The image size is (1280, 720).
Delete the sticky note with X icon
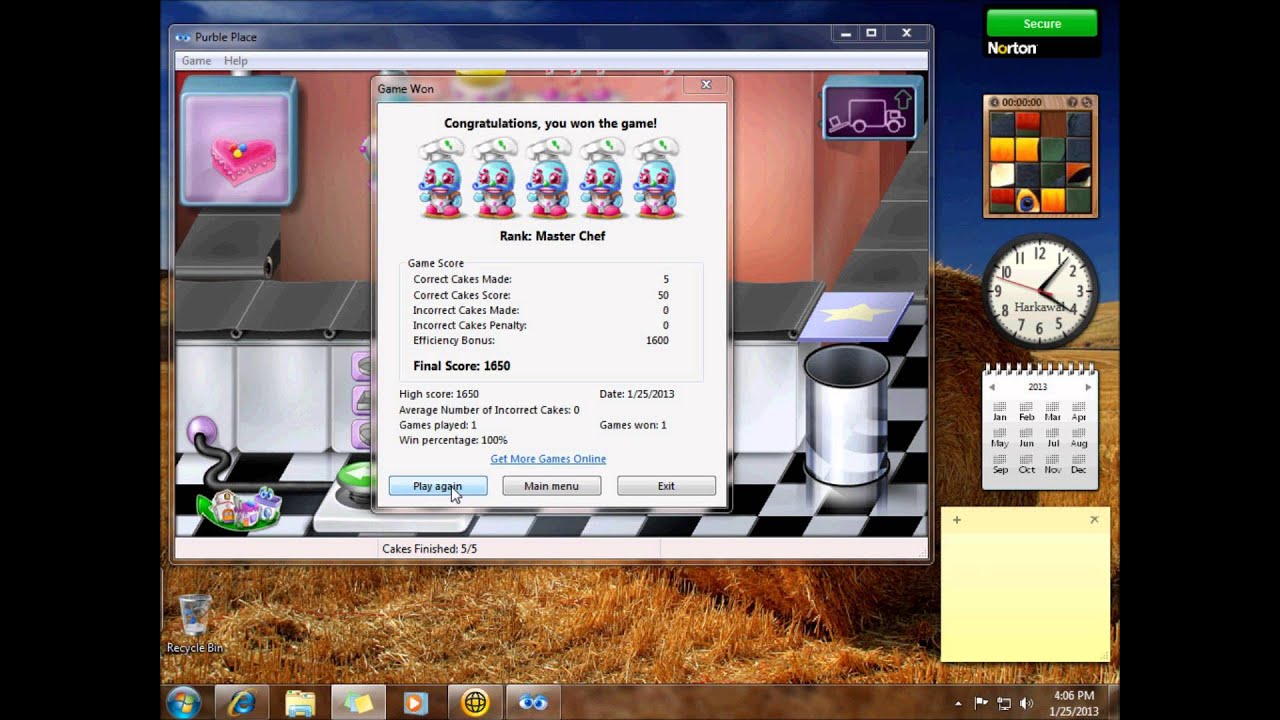pos(1094,520)
